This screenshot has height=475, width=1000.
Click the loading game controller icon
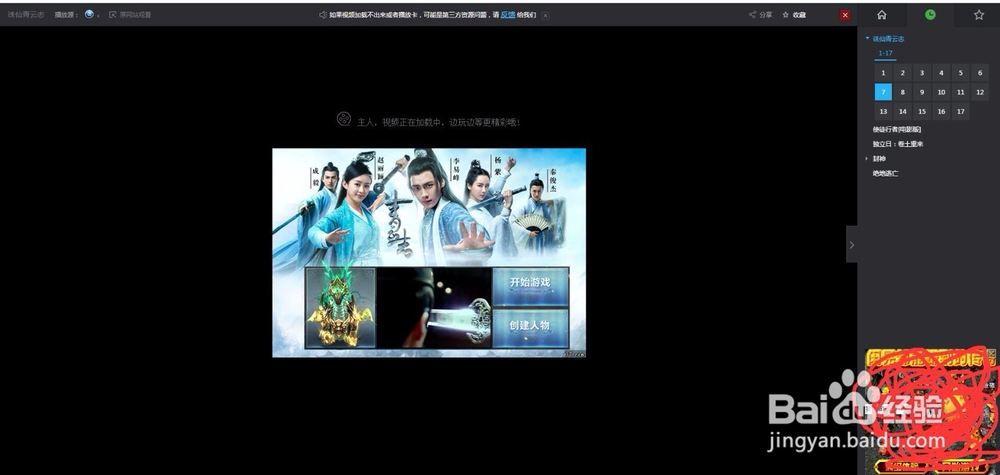pyautogui.click(x=344, y=119)
